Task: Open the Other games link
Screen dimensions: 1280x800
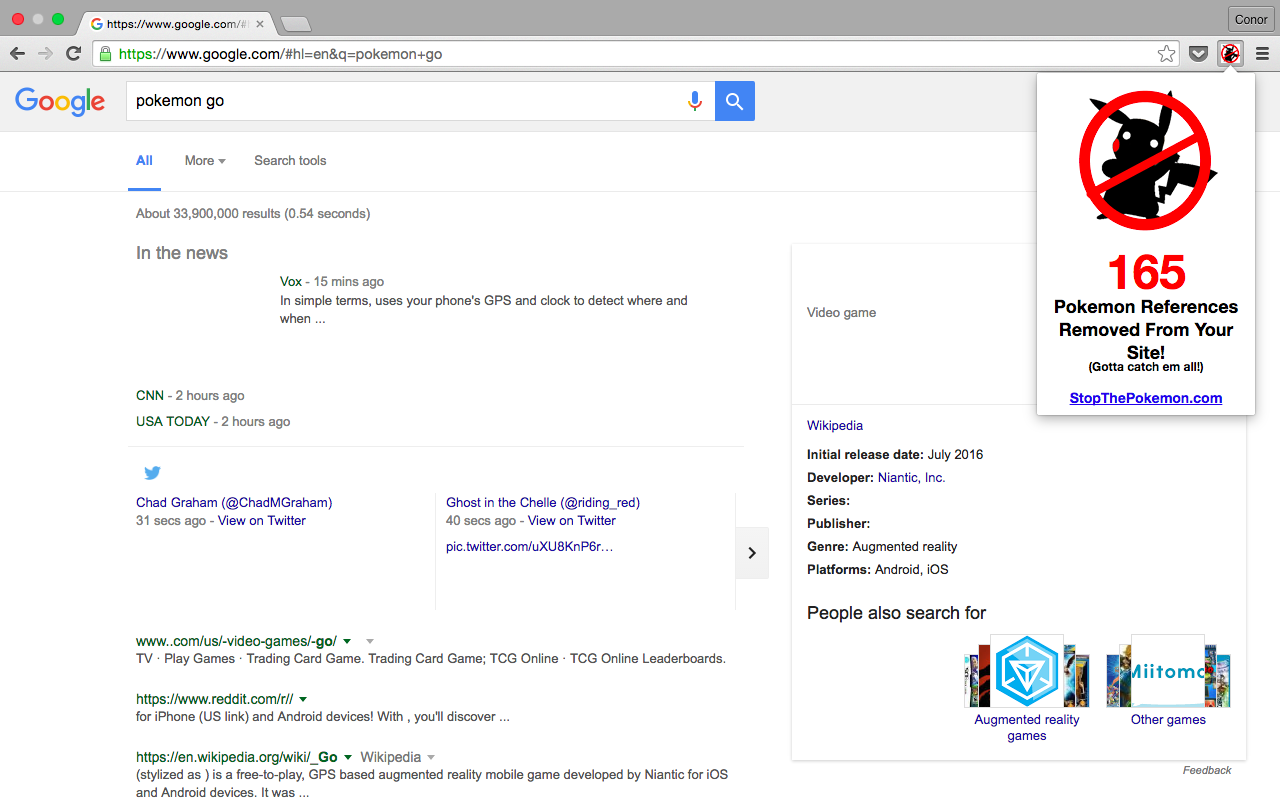Action: tap(1168, 719)
